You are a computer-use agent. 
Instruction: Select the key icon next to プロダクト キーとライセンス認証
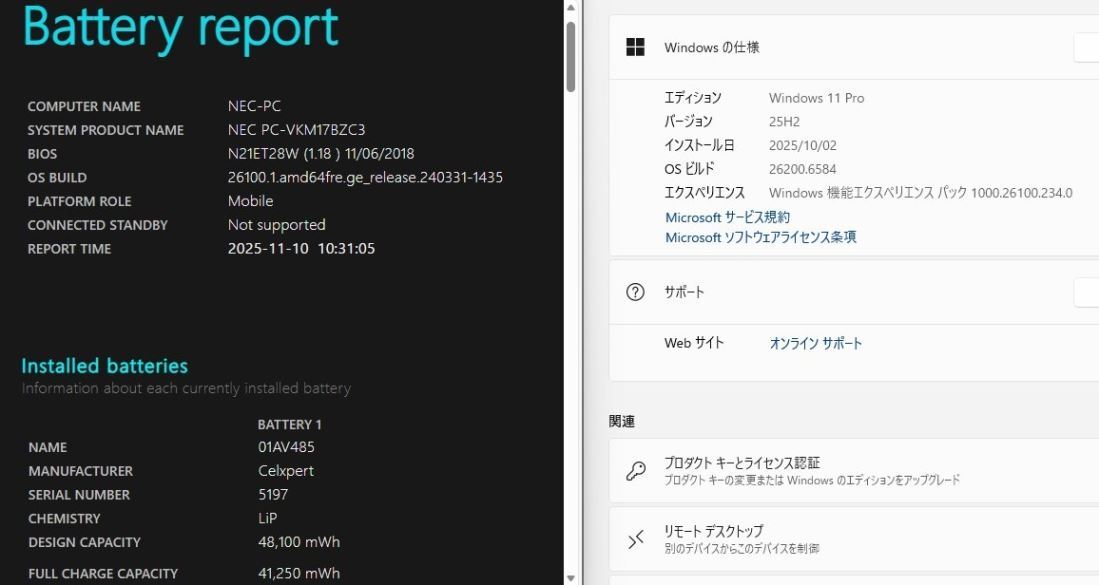point(636,469)
